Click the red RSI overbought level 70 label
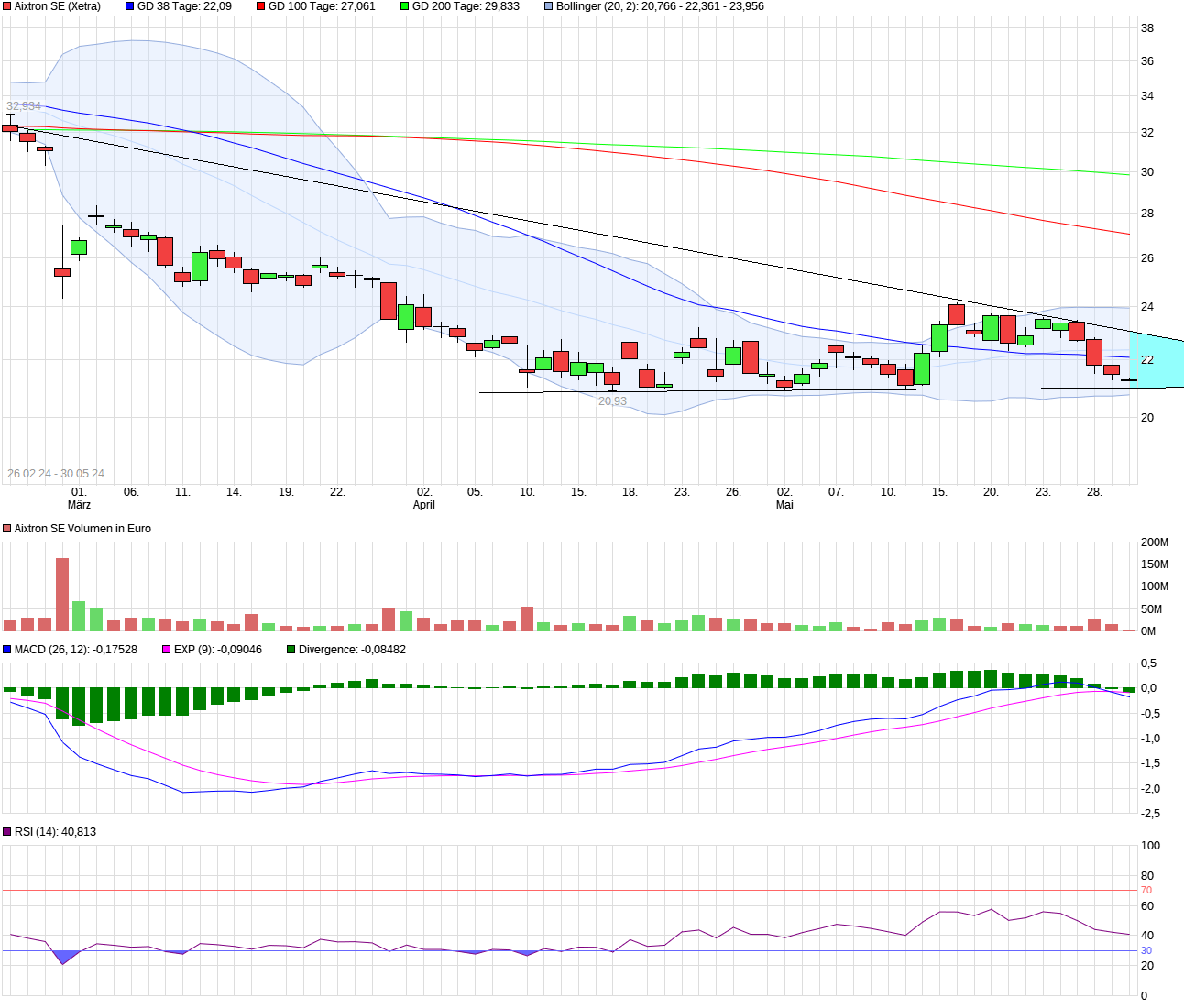 [x=1146, y=891]
